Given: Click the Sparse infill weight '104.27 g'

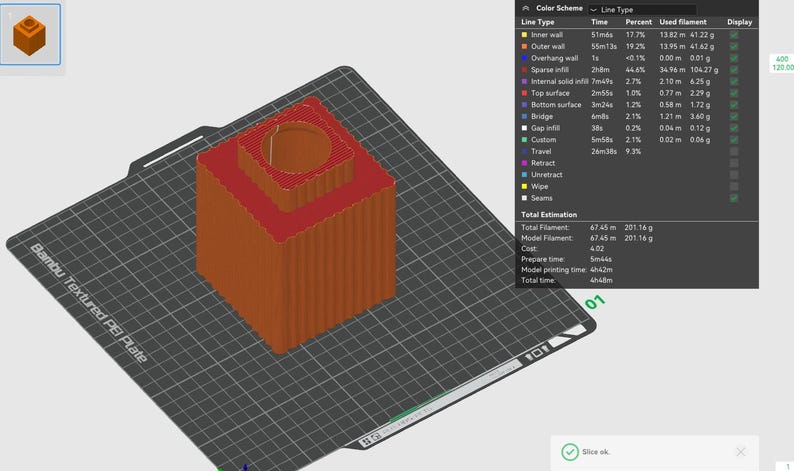Looking at the screenshot, I should [x=704, y=70].
